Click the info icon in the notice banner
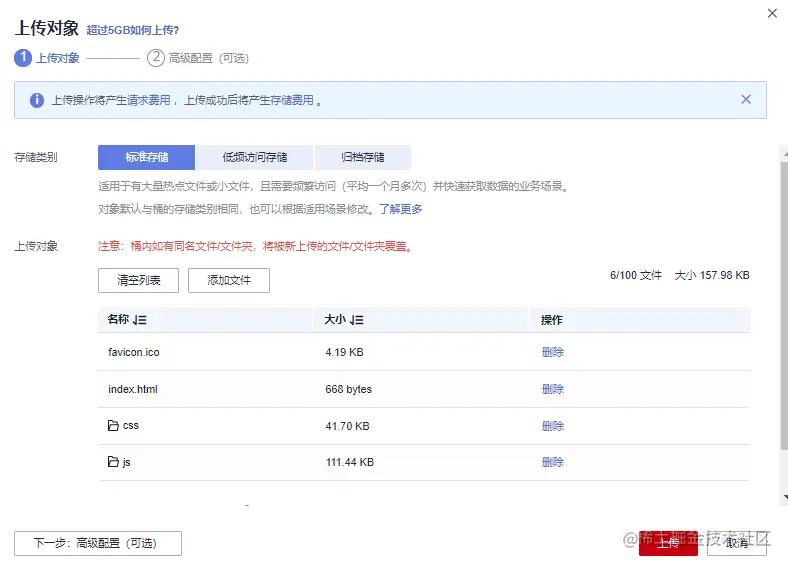Screen dimensions: 788x565 pos(37,100)
